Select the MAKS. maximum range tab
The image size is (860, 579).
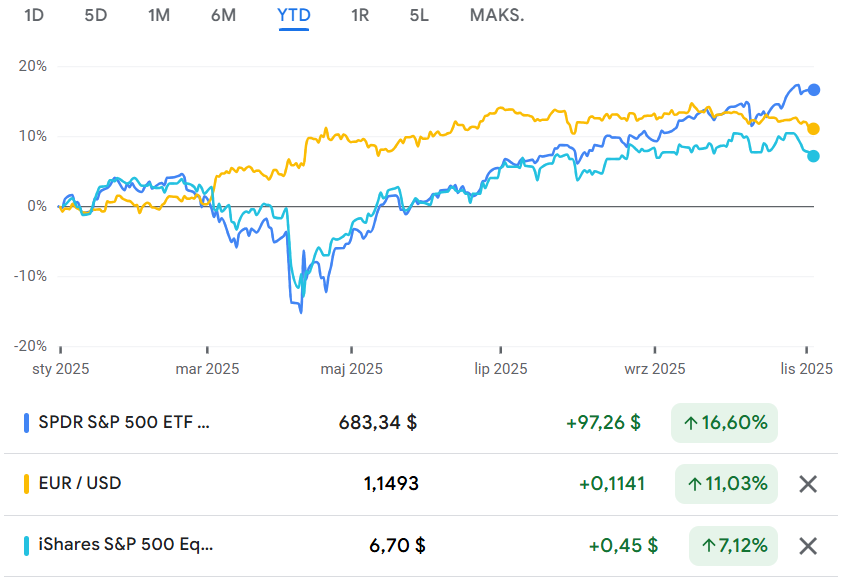[497, 15]
